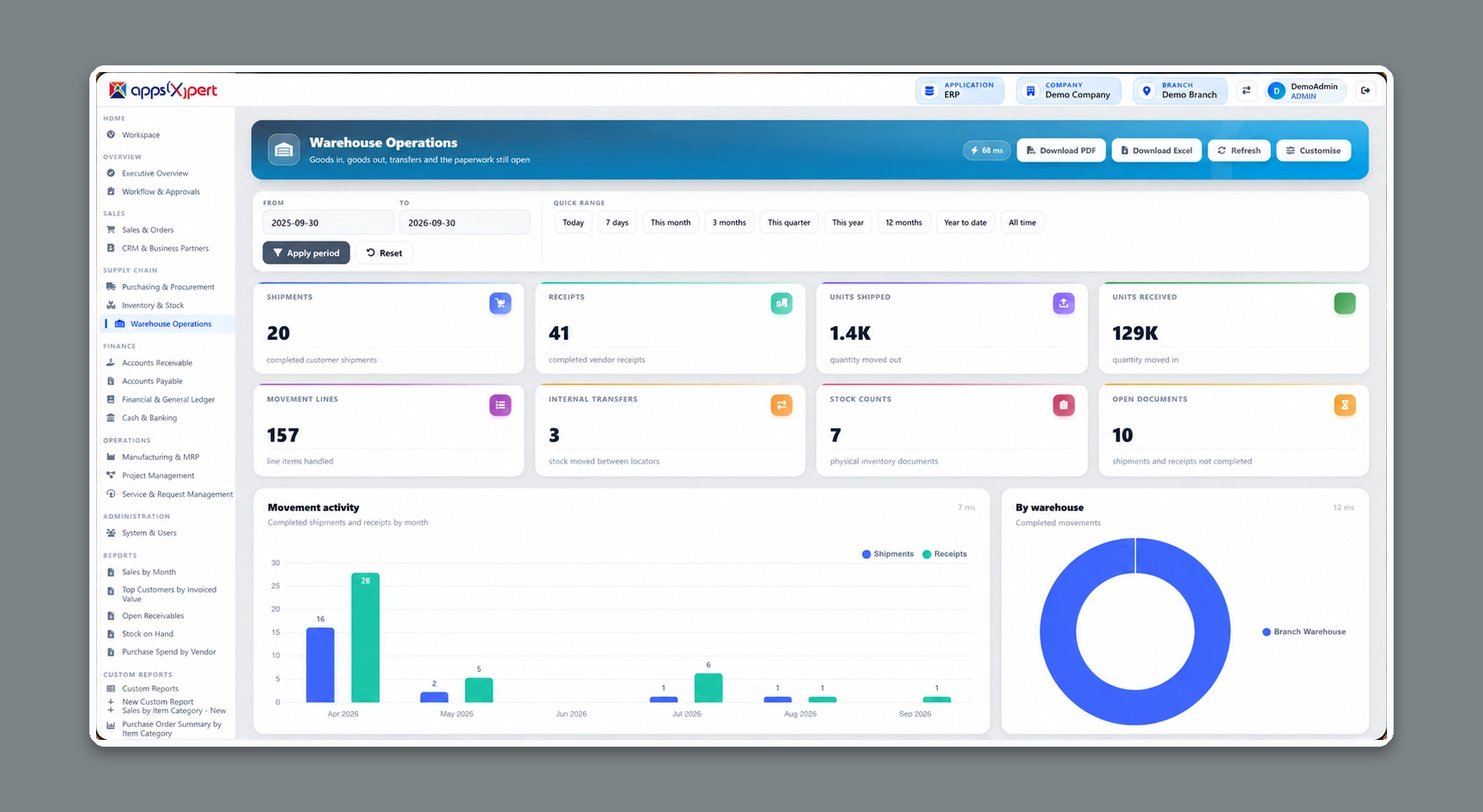The height and width of the screenshot is (812, 1483).
Task: Click the From date field
Action: 328,222
